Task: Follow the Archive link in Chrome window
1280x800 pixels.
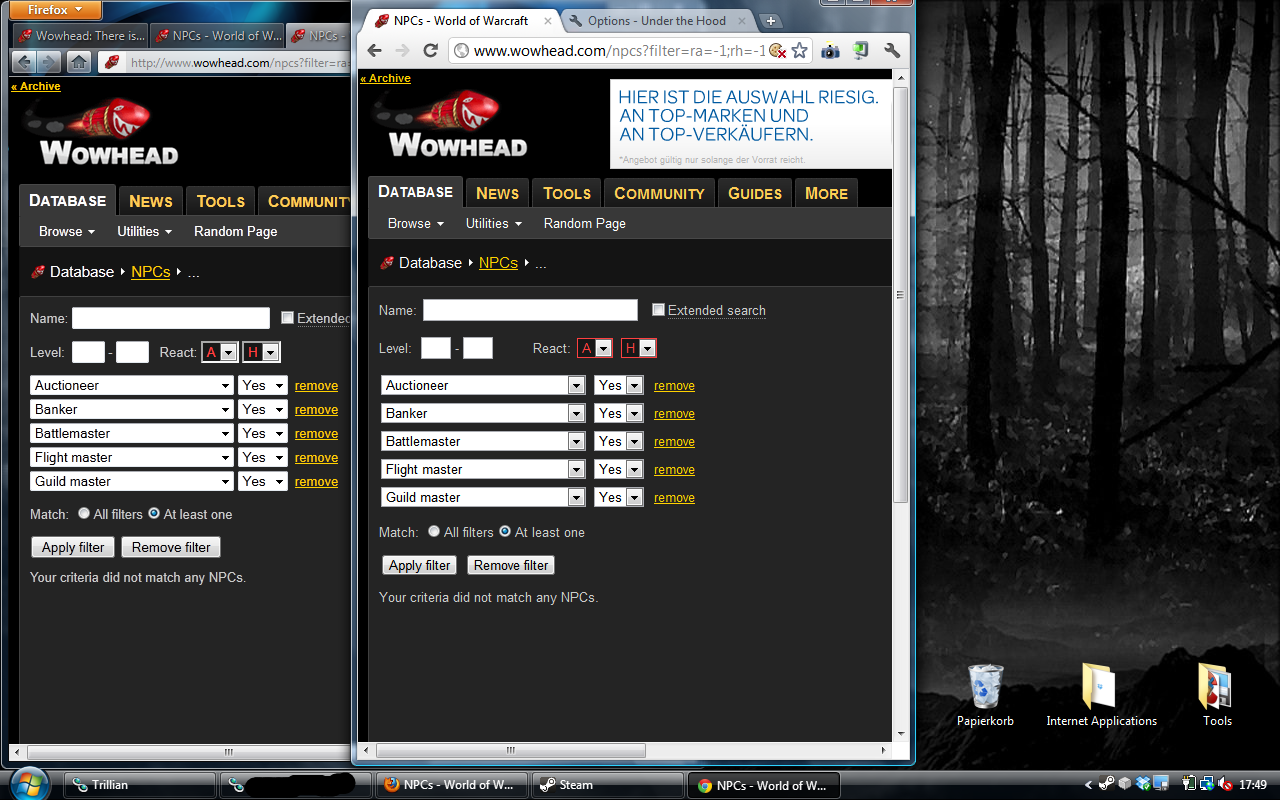Action: [385, 78]
